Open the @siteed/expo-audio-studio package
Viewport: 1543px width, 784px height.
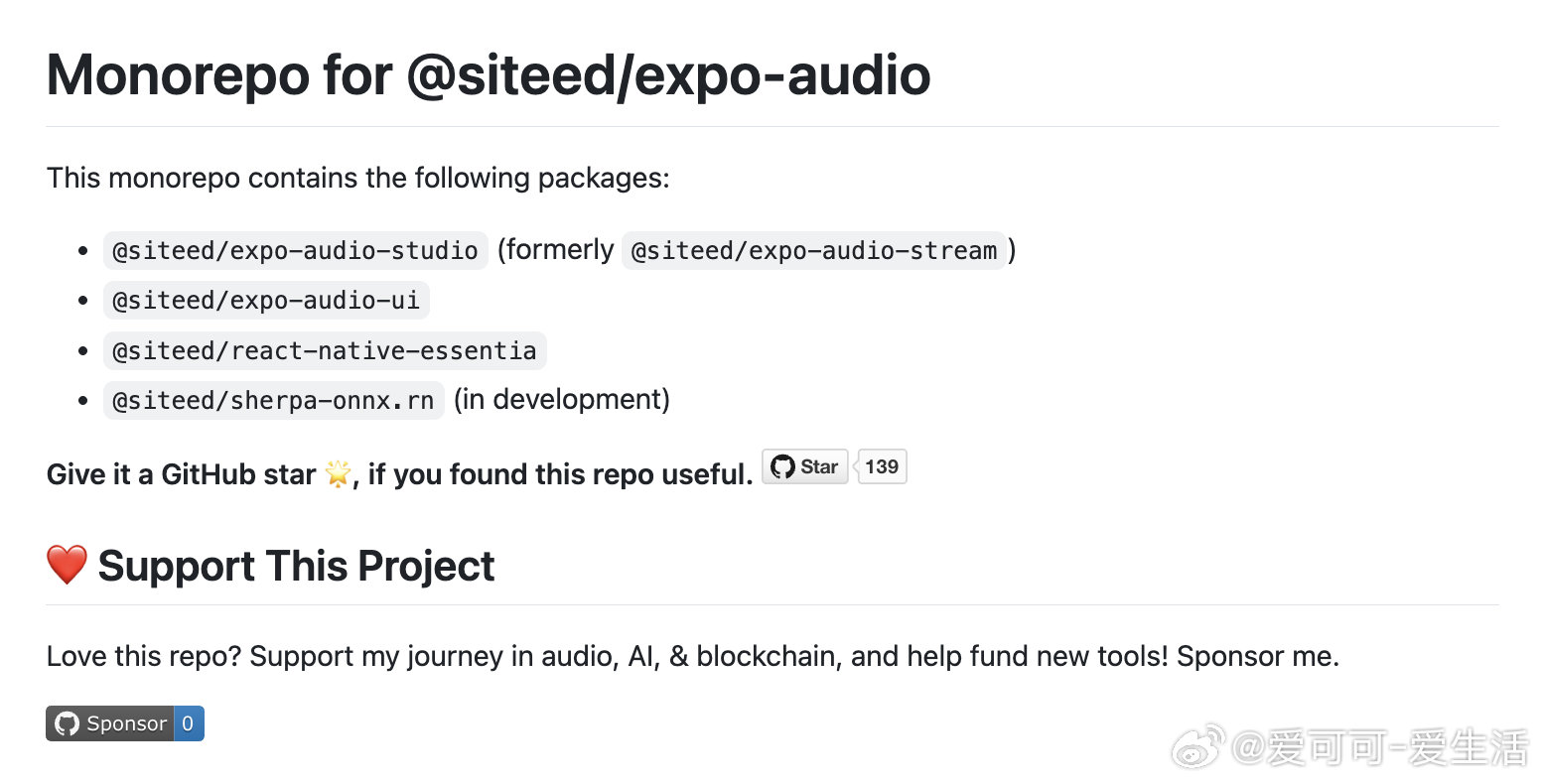pyautogui.click(x=295, y=250)
